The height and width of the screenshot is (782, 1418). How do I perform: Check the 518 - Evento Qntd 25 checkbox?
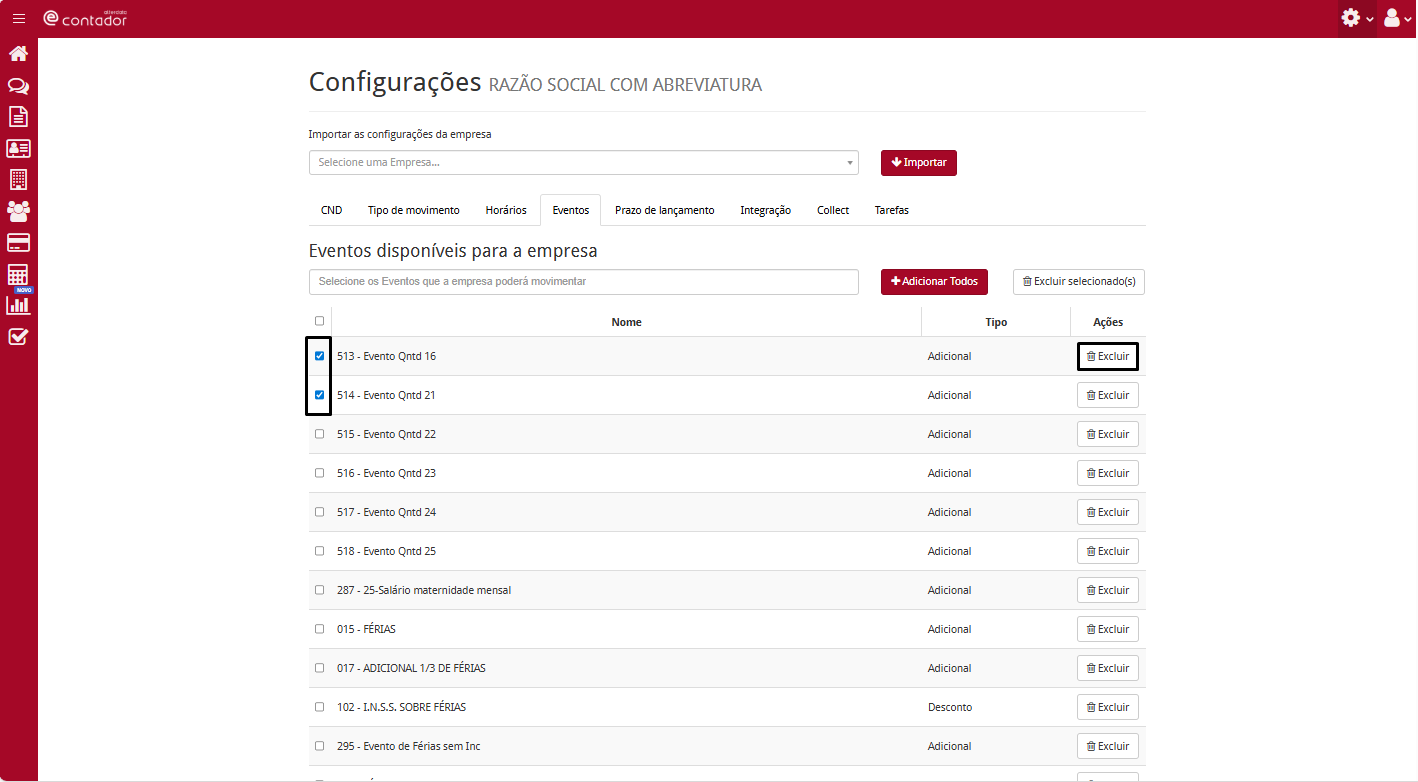(320, 551)
